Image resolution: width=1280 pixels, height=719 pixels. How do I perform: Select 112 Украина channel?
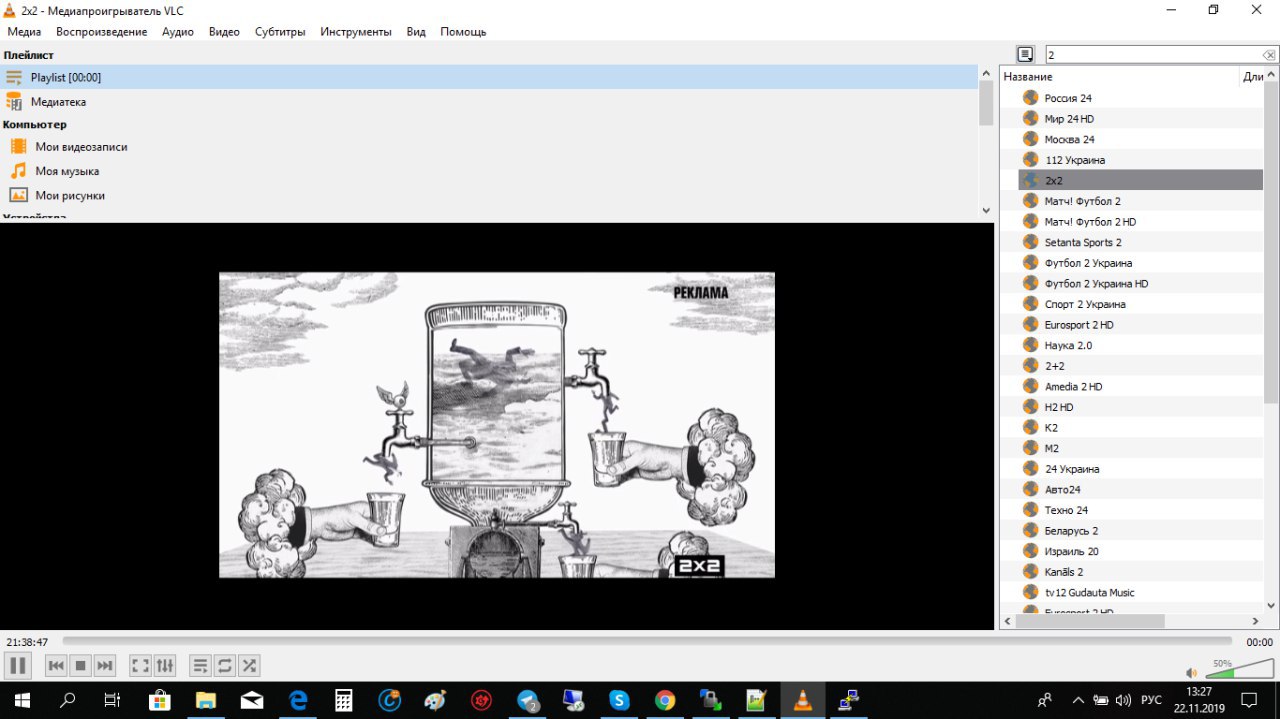point(1075,160)
